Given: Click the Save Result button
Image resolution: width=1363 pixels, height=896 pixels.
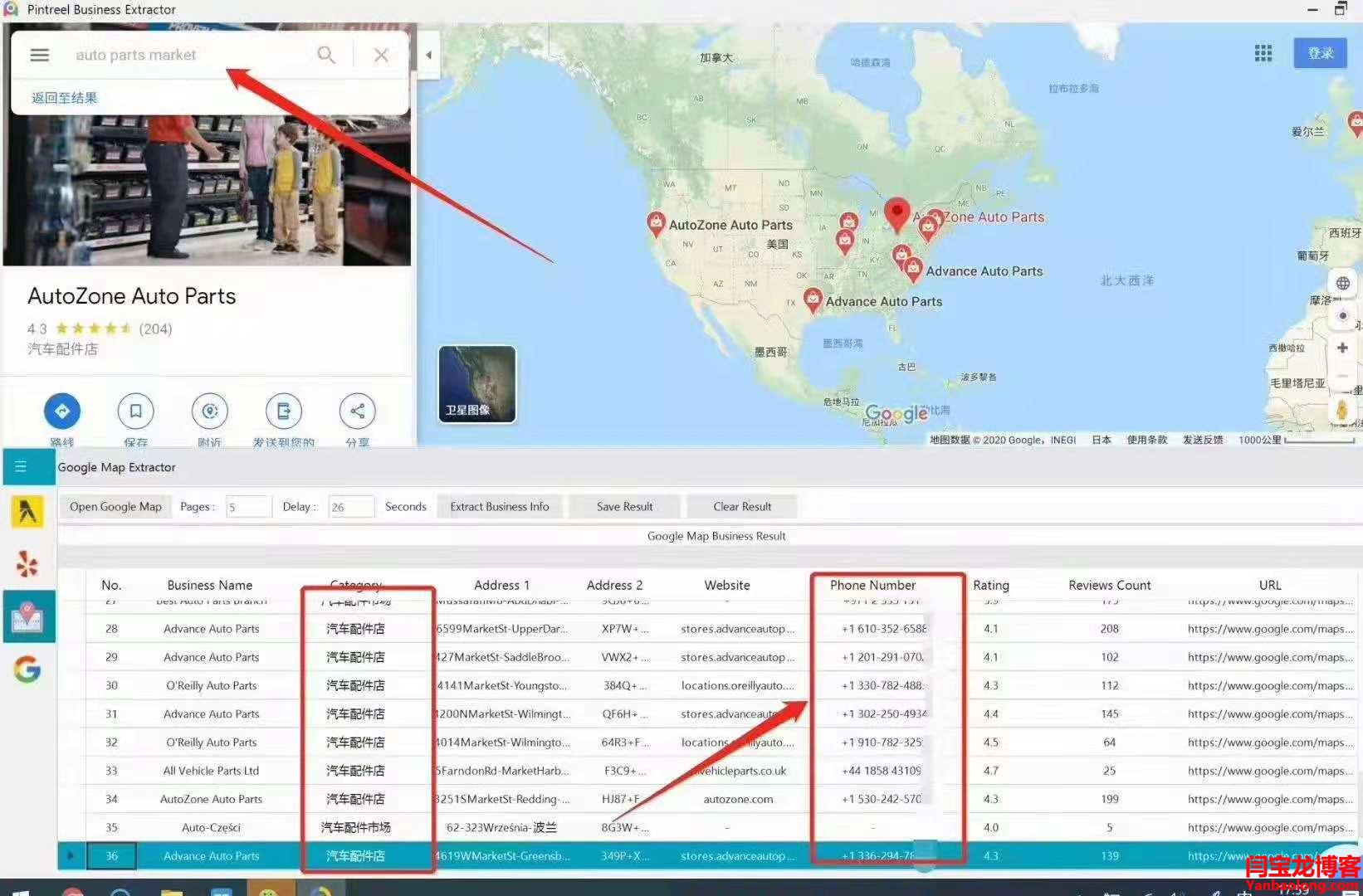Looking at the screenshot, I should pos(624,506).
